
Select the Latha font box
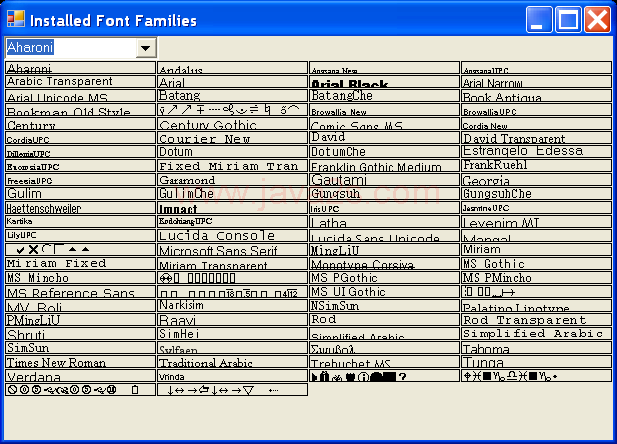click(384, 222)
